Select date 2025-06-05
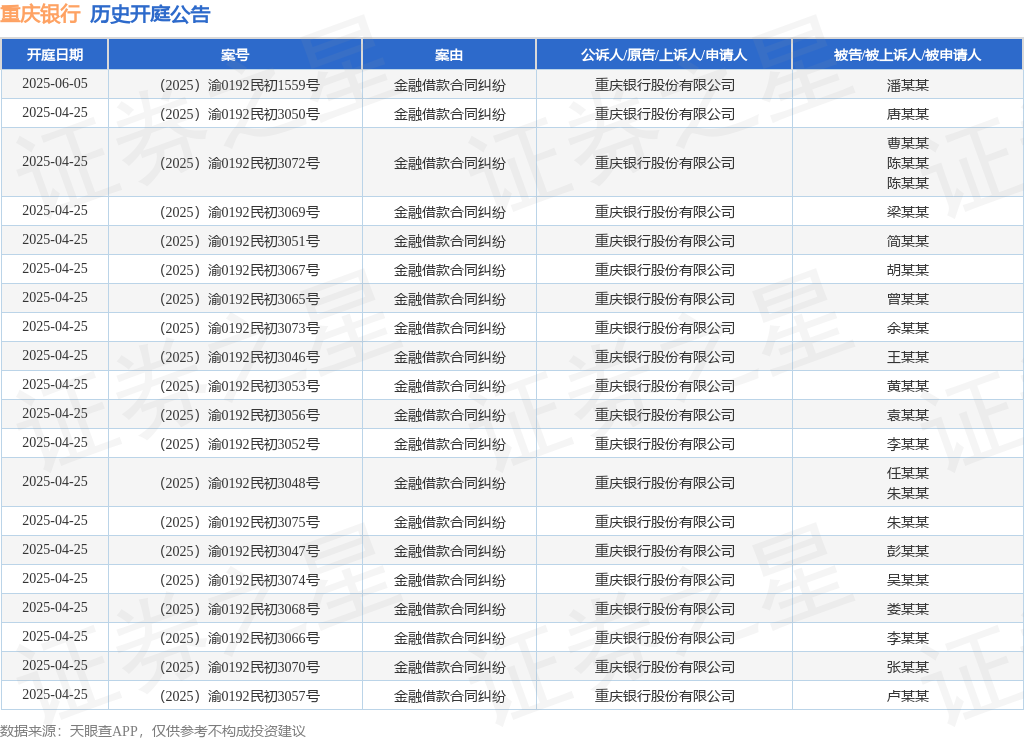 click(55, 84)
